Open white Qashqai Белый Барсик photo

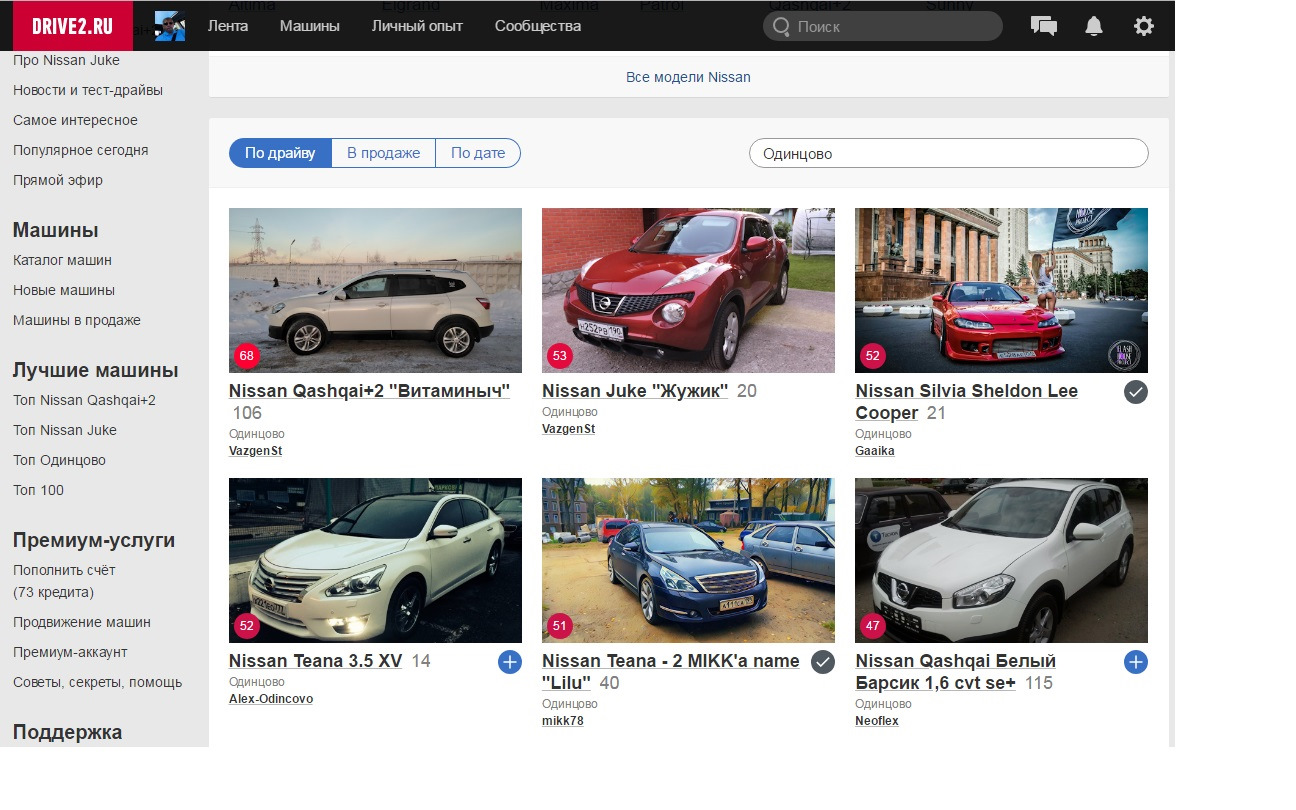pos(1001,560)
